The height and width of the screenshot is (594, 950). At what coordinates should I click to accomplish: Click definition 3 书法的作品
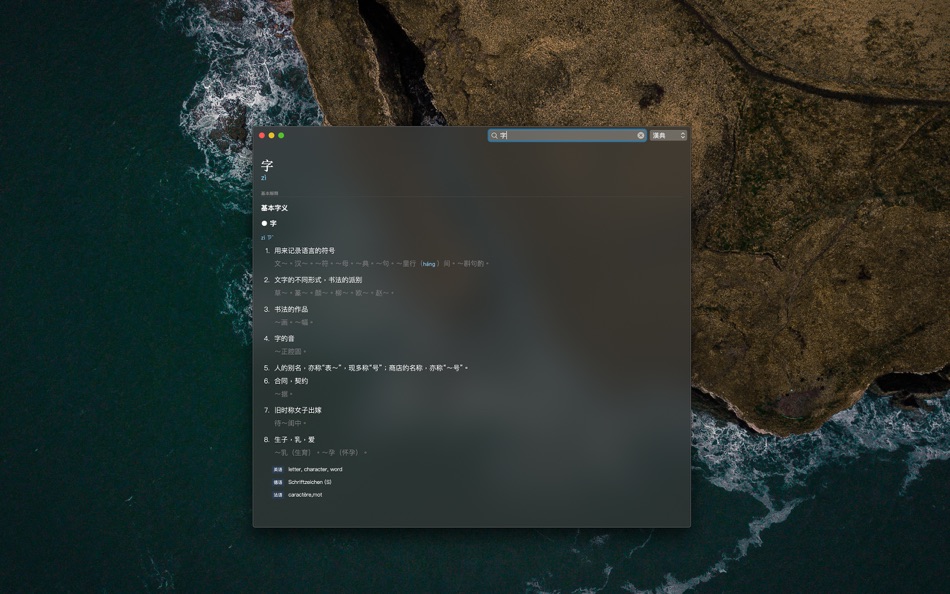(x=291, y=309)
